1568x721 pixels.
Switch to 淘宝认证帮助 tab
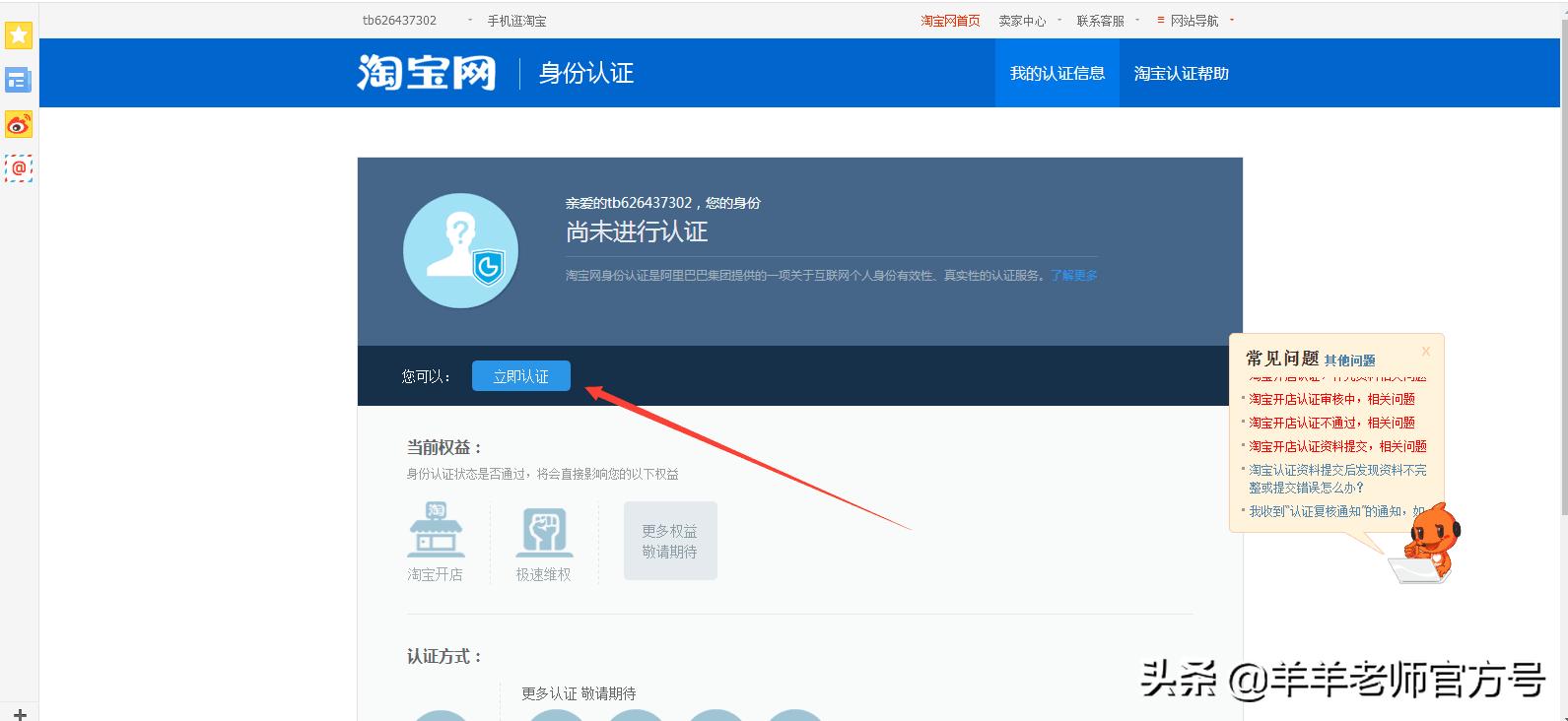tap(1181, 73)
